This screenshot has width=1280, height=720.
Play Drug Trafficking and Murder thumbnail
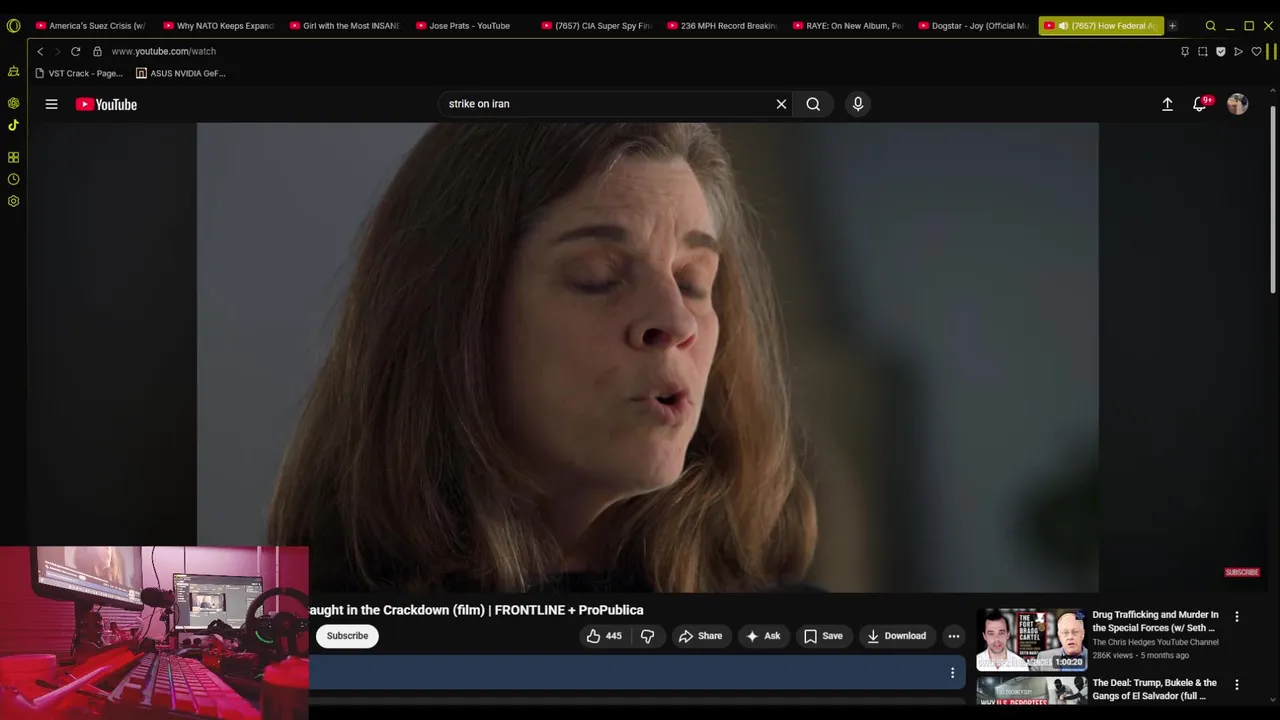tap(1031, 639)
